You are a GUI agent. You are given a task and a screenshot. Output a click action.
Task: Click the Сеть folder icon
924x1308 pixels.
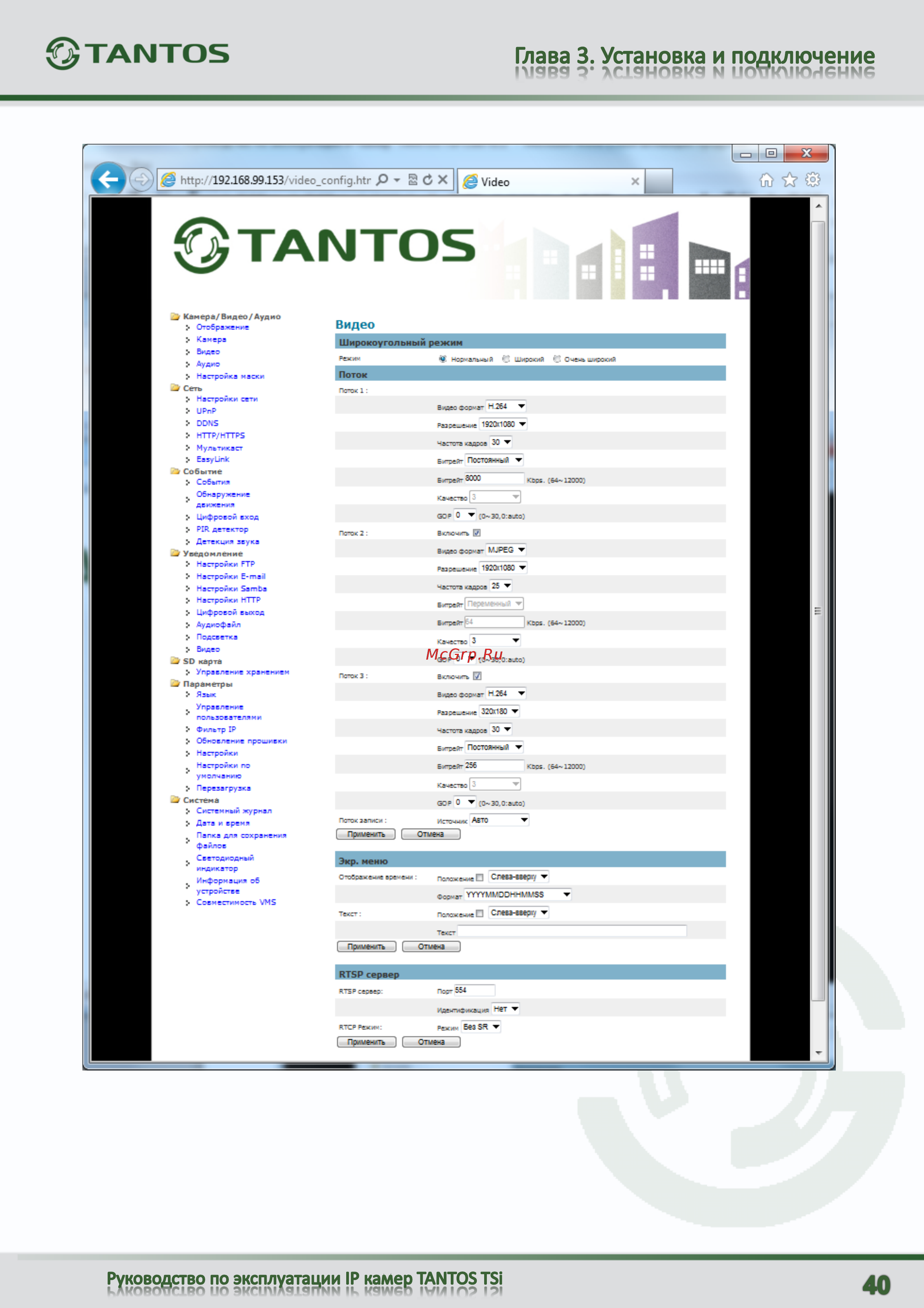tap(175, 388)
